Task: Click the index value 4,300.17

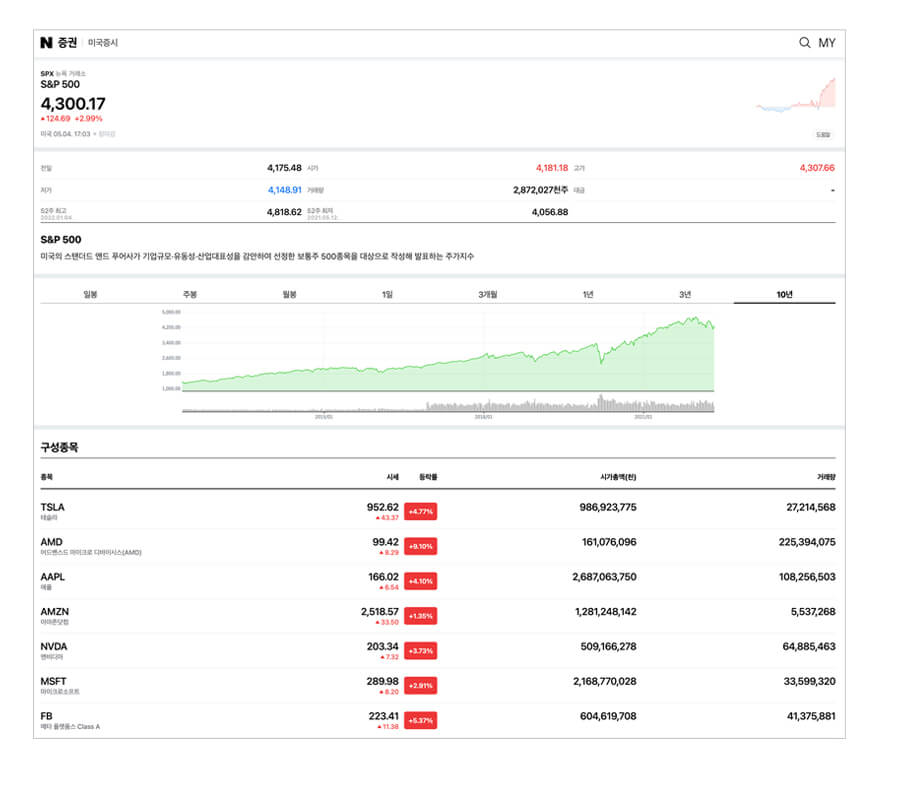Action: pyautogui.click(x=73, y=104)
